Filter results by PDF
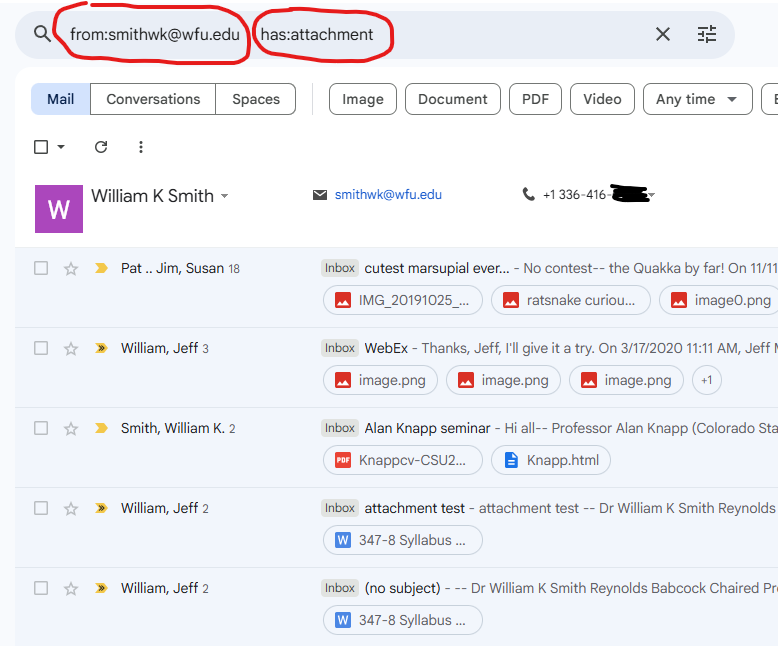 click(535, 99)
